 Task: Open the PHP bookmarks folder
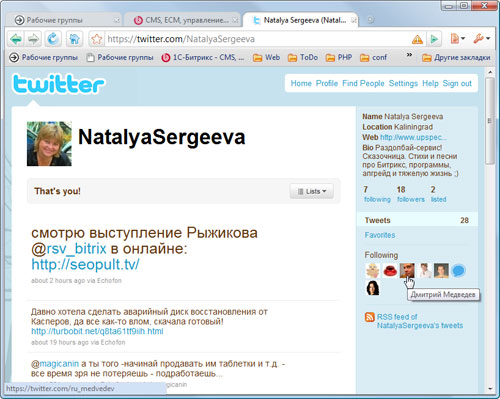click(339, 57)
